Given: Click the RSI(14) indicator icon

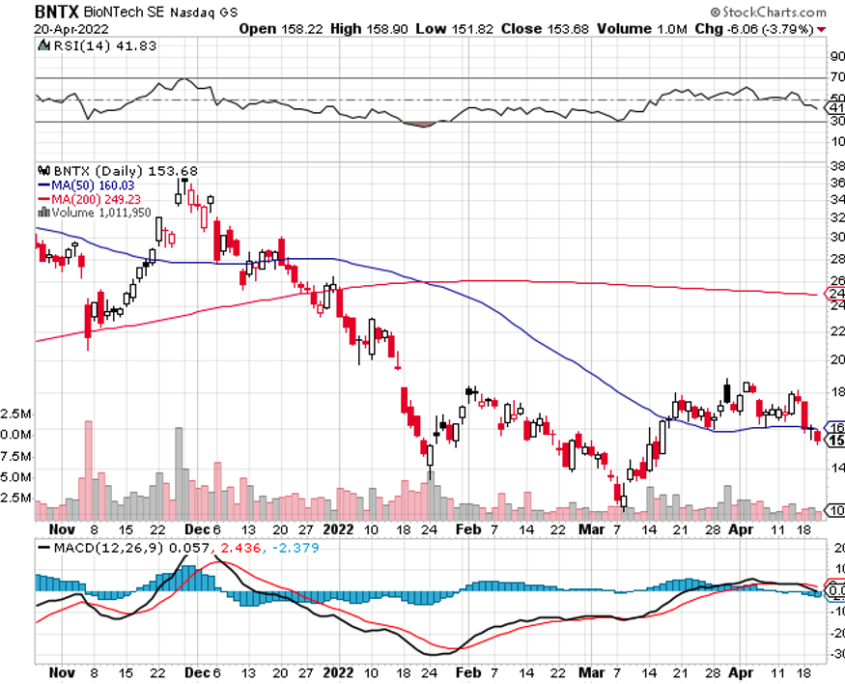Looking at the screenshot, I should point(44,46).
